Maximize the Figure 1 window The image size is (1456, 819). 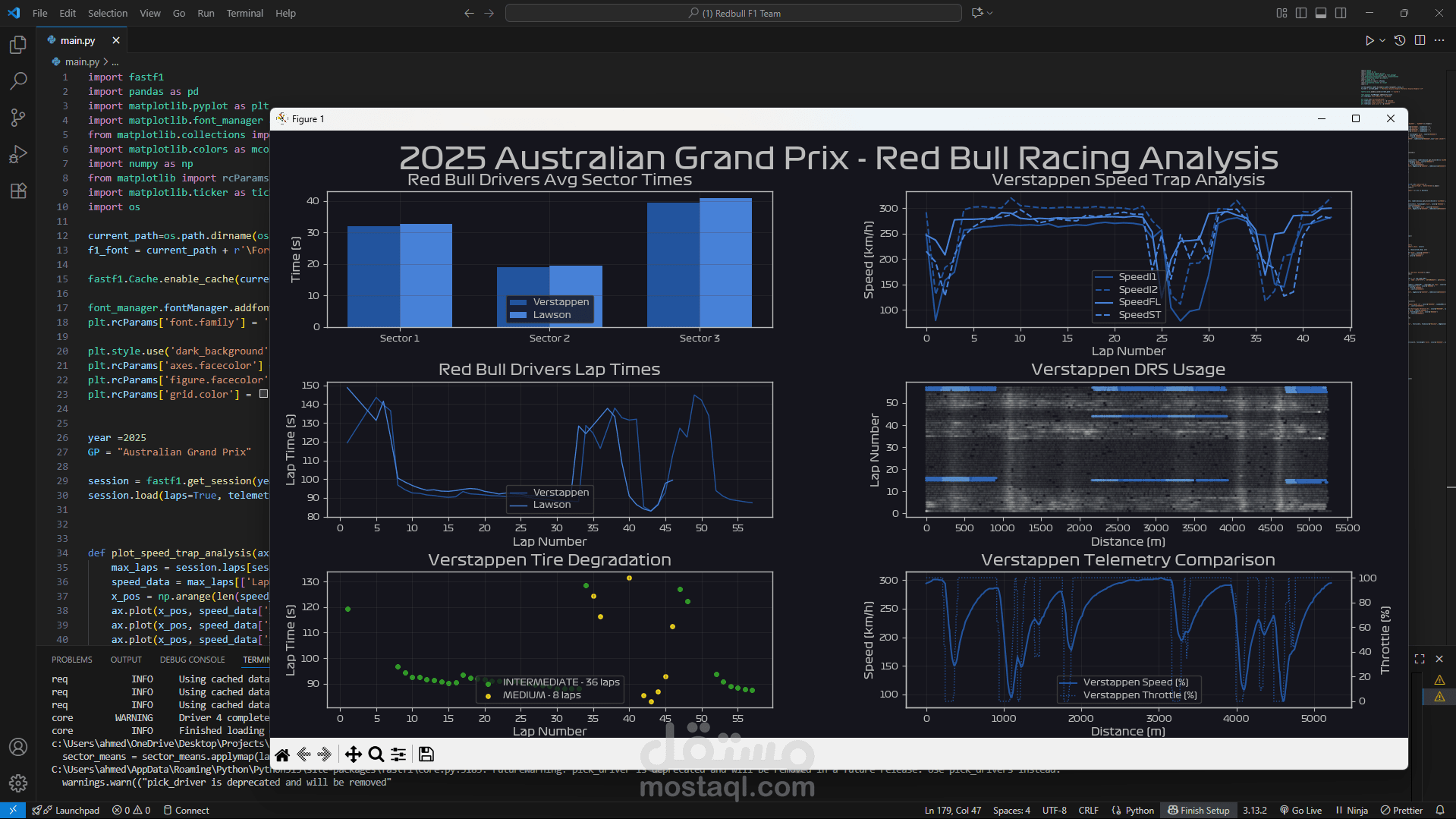tap(1356, 118)
